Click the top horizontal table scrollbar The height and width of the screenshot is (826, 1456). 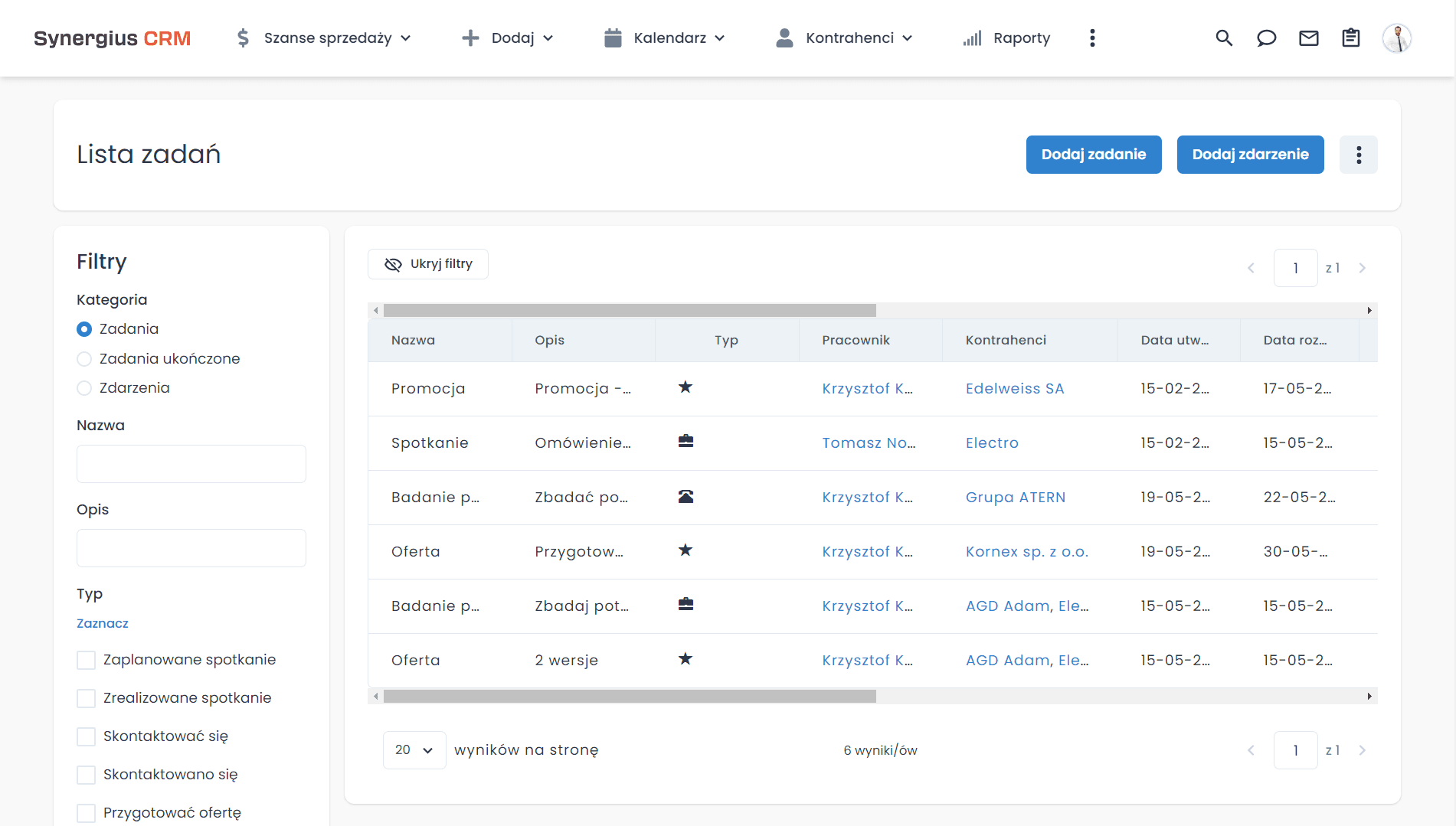629,311
